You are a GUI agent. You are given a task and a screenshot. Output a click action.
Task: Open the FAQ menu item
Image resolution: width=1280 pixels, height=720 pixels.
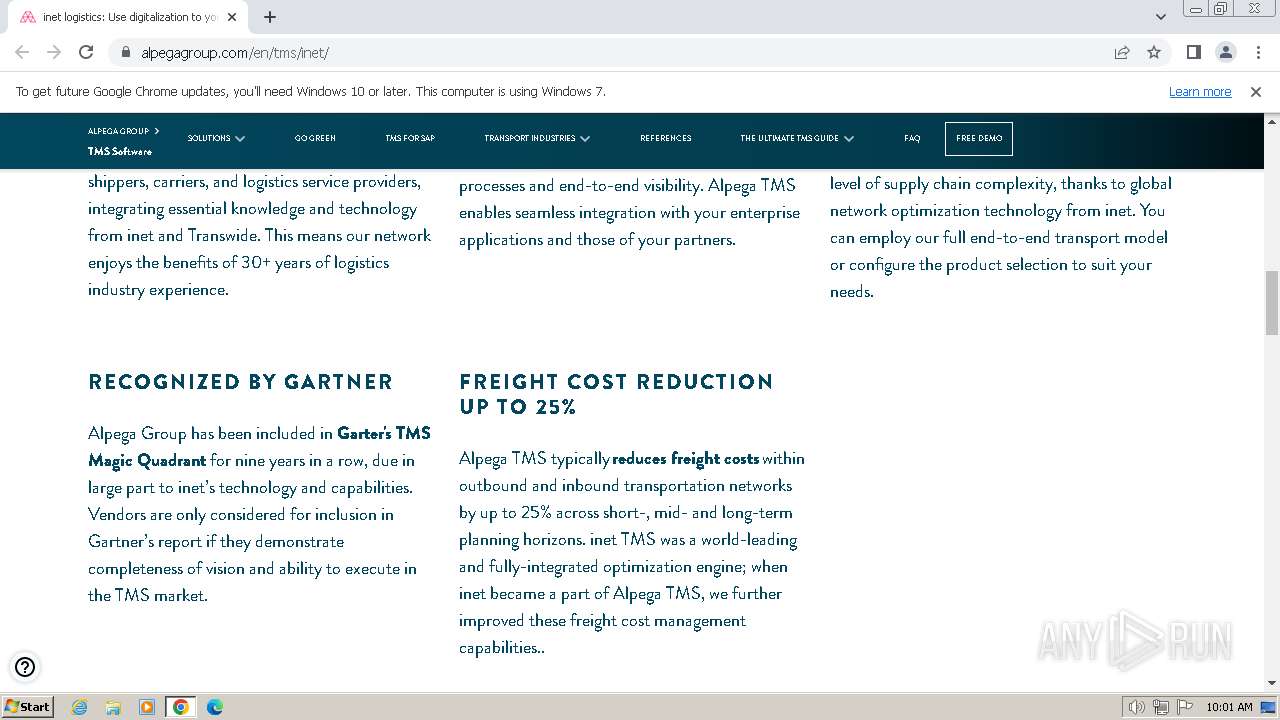click(912, 138)
